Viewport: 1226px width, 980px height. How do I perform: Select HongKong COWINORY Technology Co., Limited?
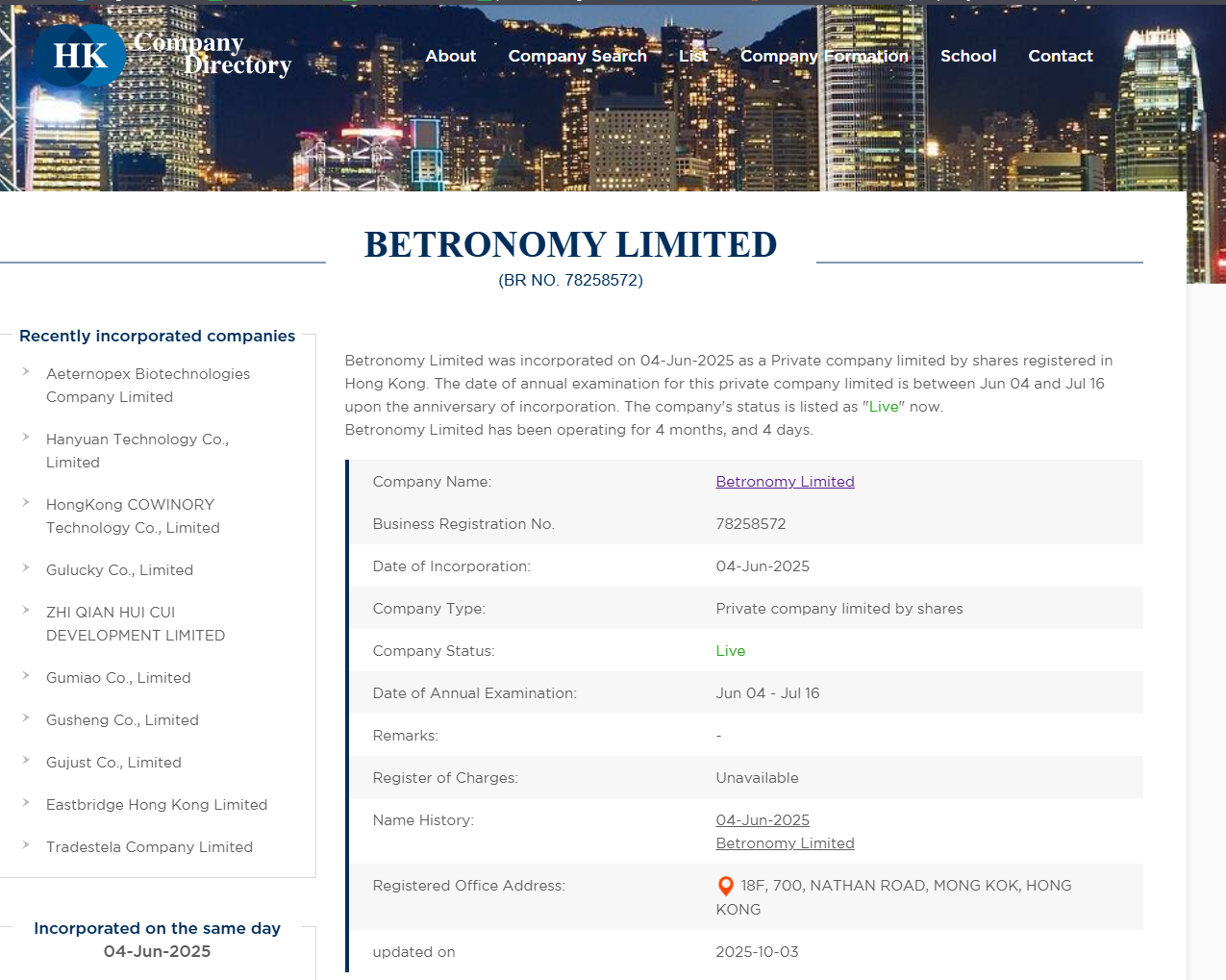[133, 515]
